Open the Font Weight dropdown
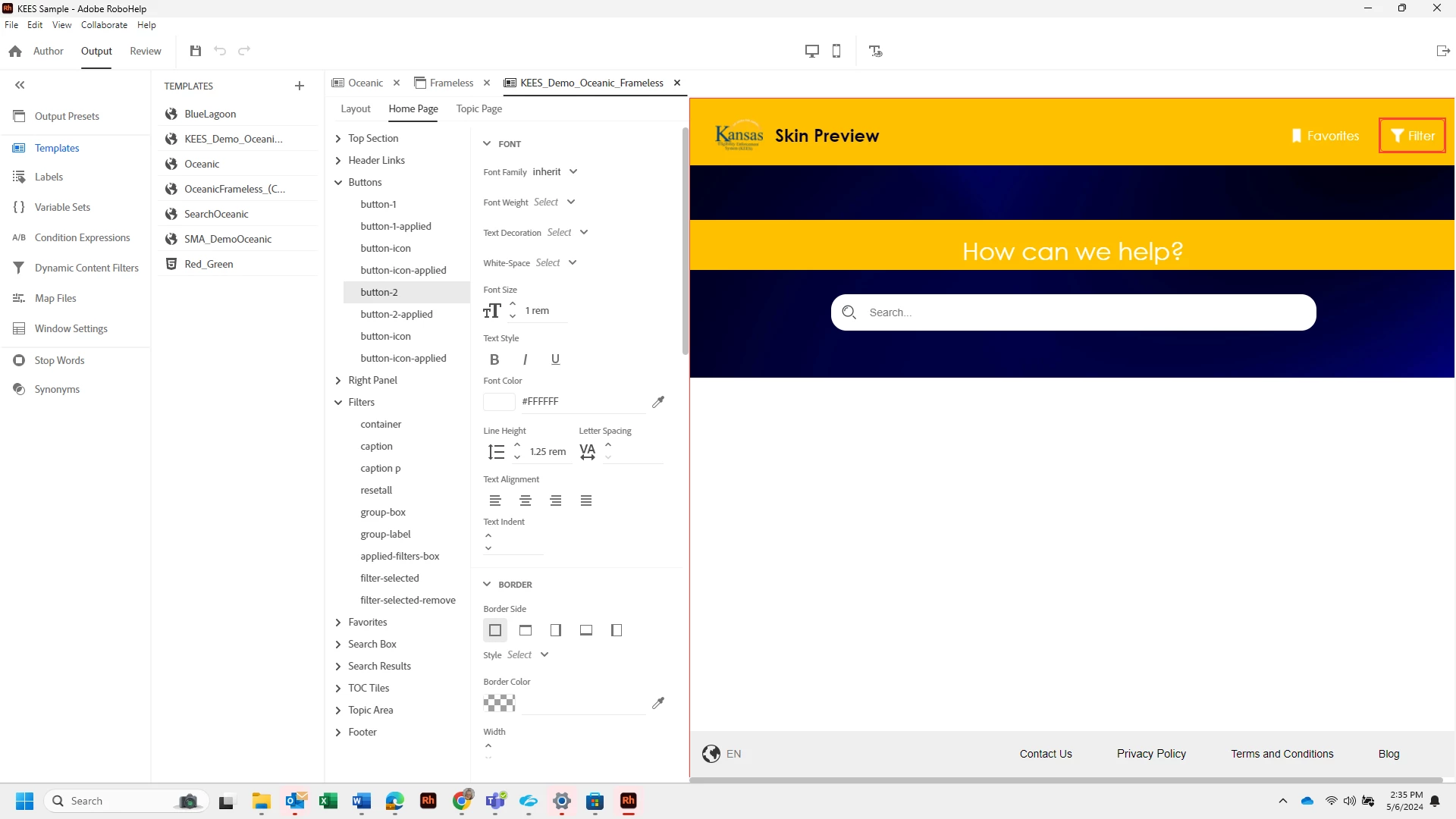The height and width of the screenshot is (819, 1456). [x=555, y=202]
